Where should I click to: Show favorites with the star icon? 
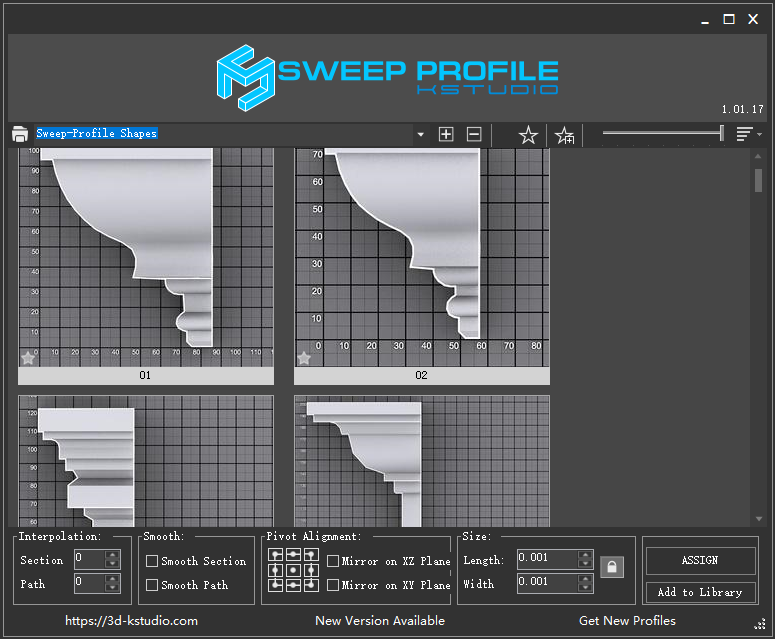528,135
